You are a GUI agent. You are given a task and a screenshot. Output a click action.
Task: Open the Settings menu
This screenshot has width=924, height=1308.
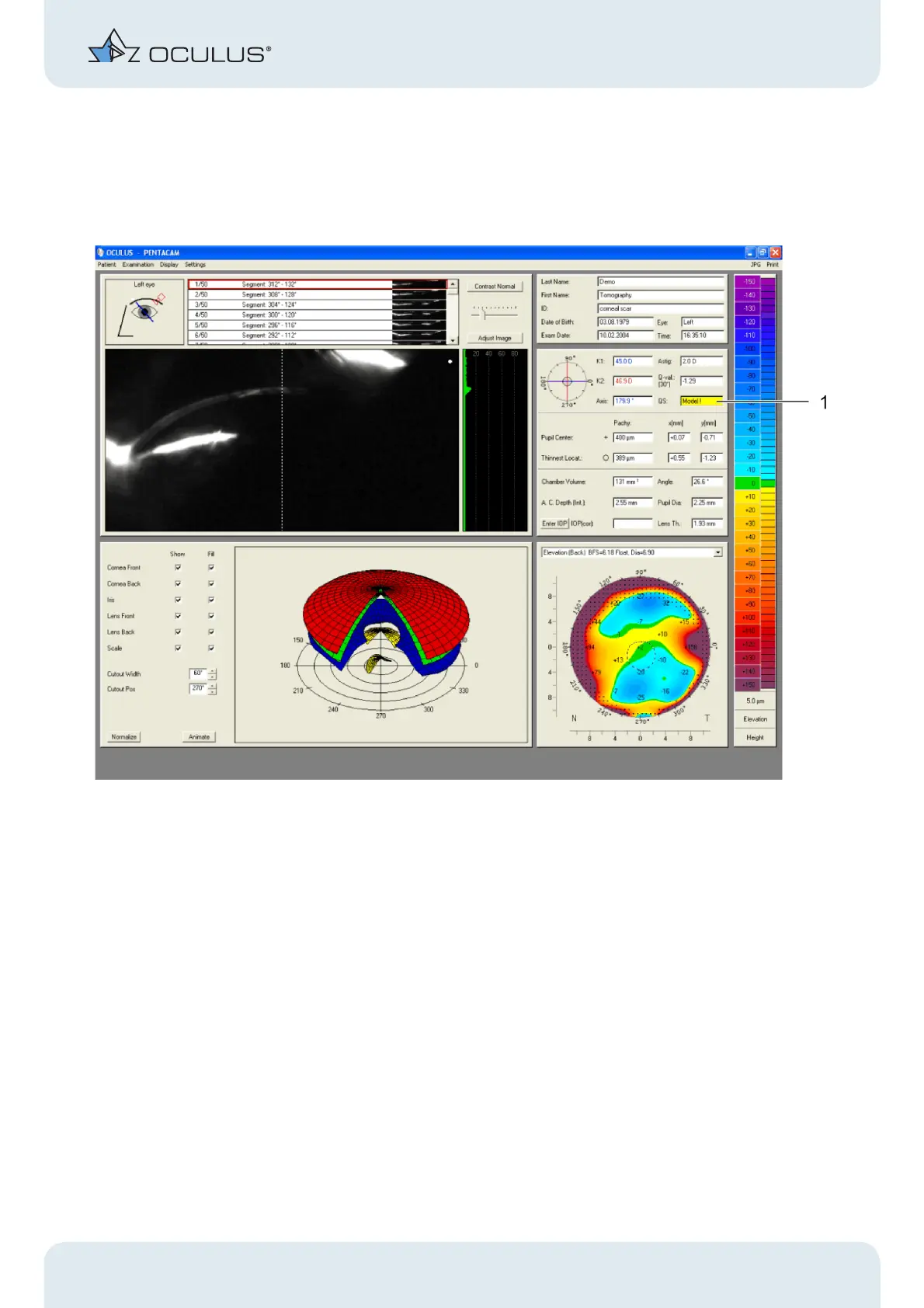coord(195,265)
